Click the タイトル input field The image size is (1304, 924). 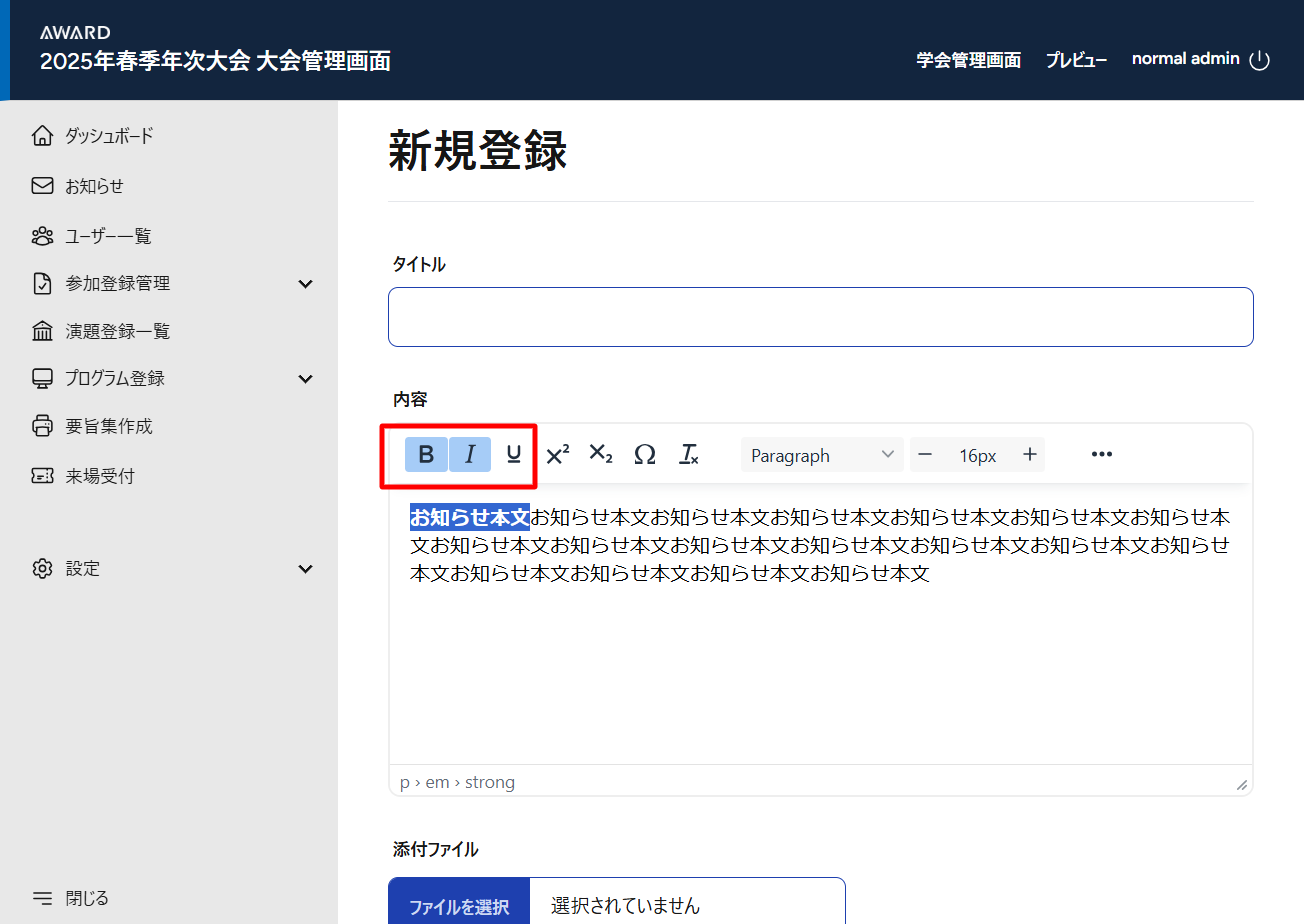(820, 317)
